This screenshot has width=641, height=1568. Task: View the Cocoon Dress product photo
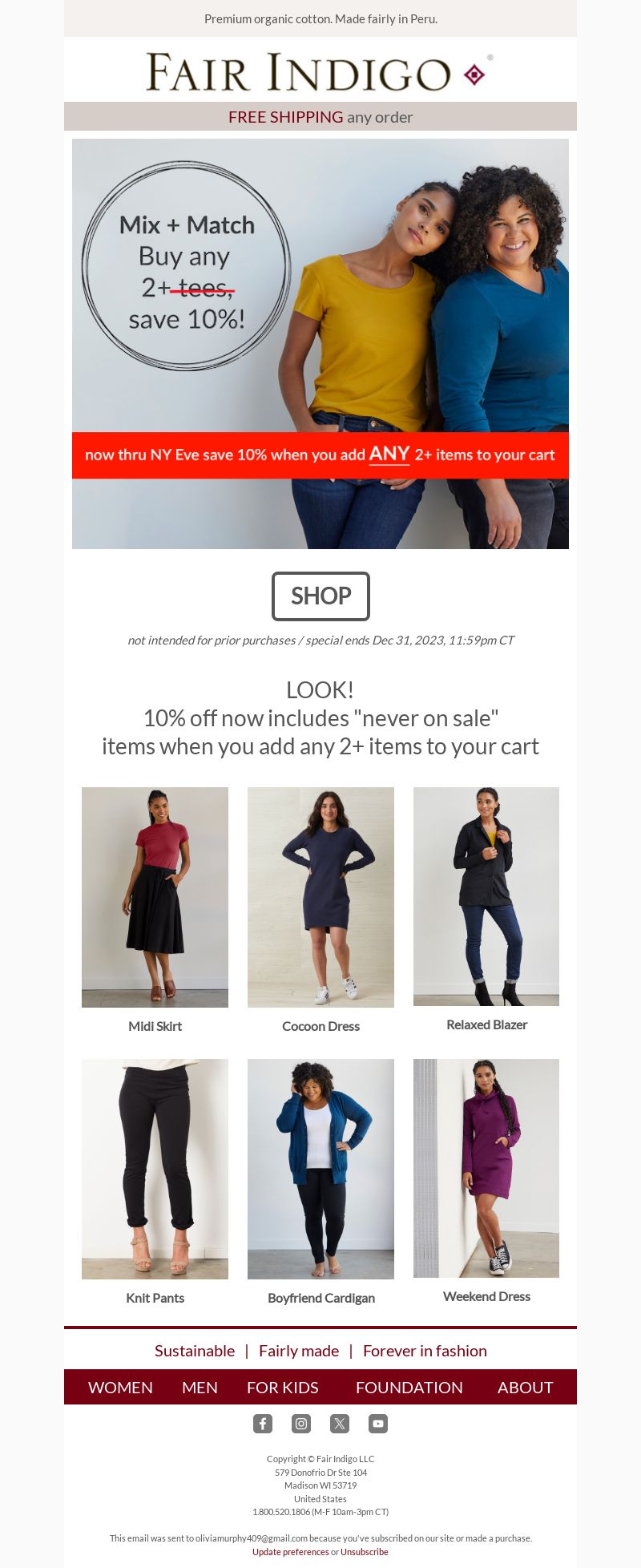(x=320, y=897)
